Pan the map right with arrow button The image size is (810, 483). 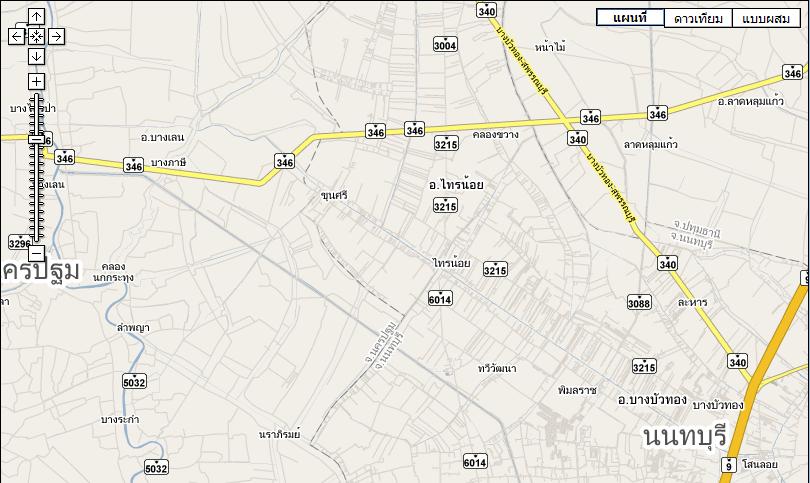point(56,36)
